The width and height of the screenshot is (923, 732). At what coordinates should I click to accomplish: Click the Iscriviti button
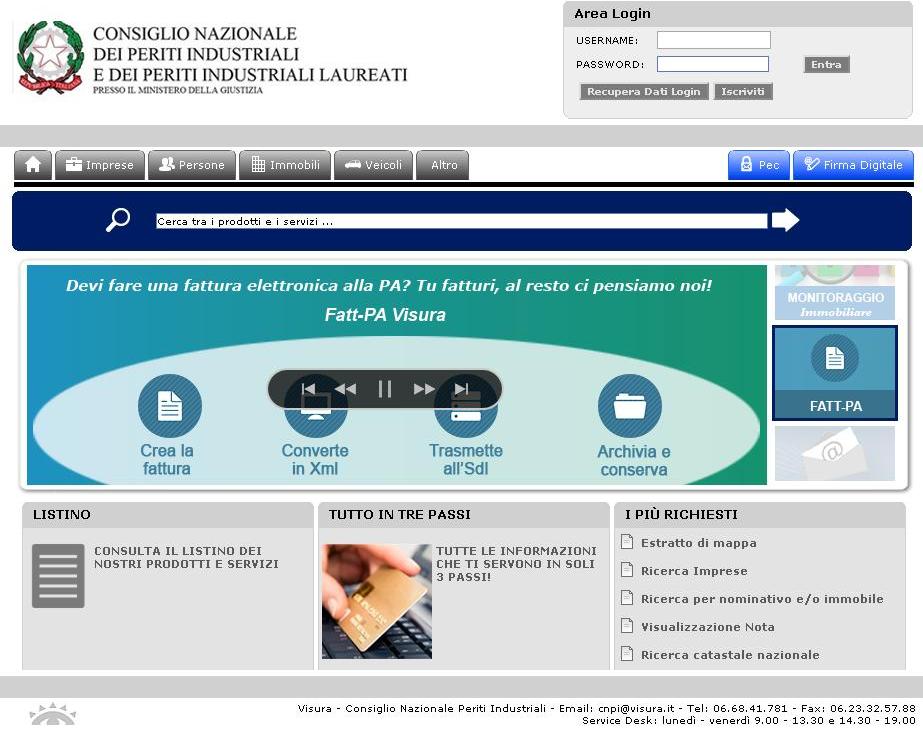click(x=743, y=92)
